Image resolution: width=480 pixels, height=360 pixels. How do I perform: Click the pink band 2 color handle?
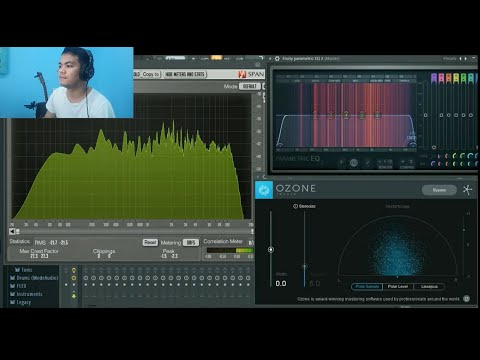tap(441, 78)
